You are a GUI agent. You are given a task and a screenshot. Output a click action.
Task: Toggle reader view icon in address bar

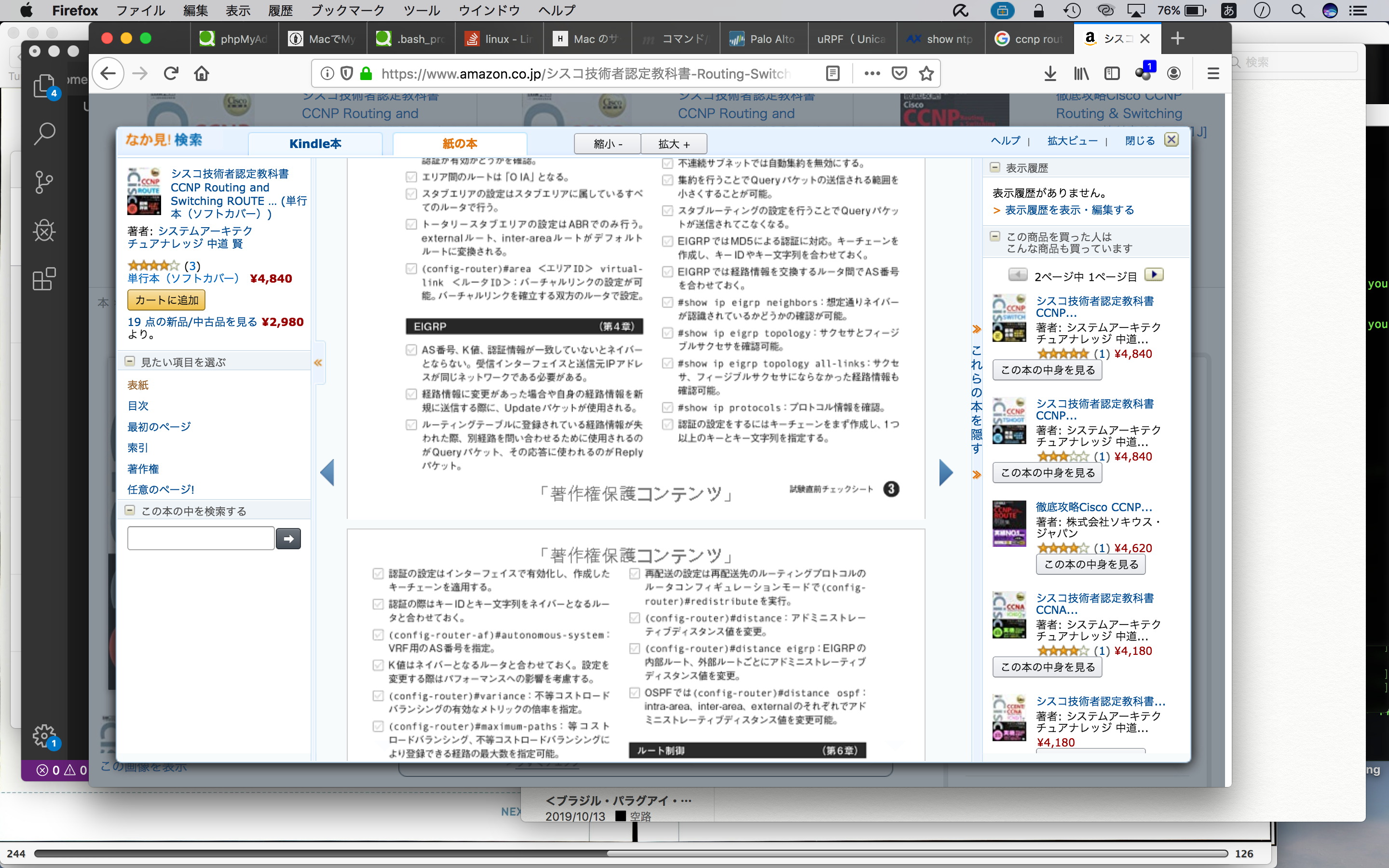(832, 73)
